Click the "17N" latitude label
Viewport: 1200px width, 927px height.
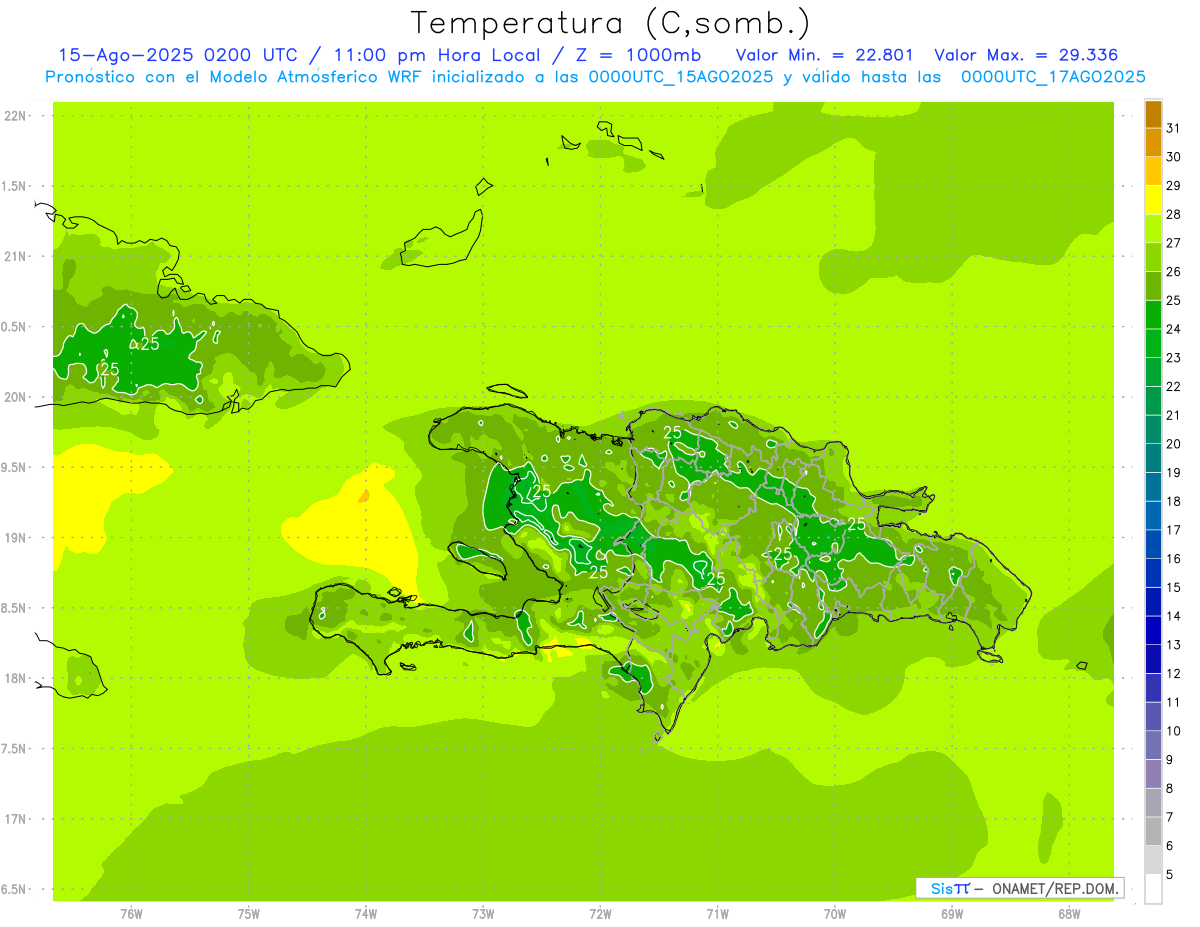pos(17,819)
